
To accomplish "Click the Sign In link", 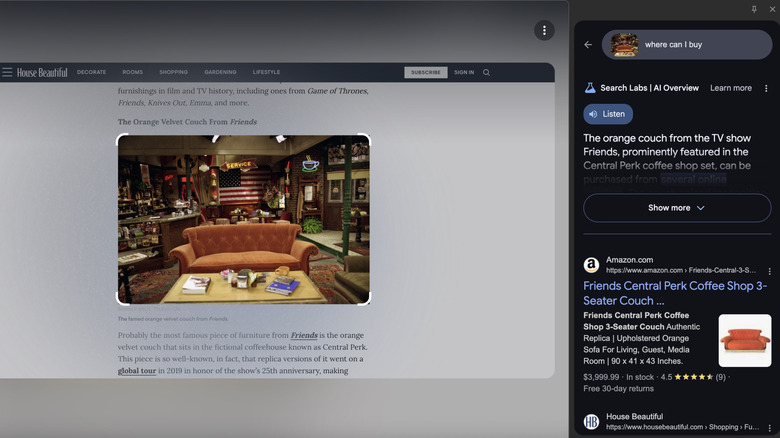I will tap(464, 72).
